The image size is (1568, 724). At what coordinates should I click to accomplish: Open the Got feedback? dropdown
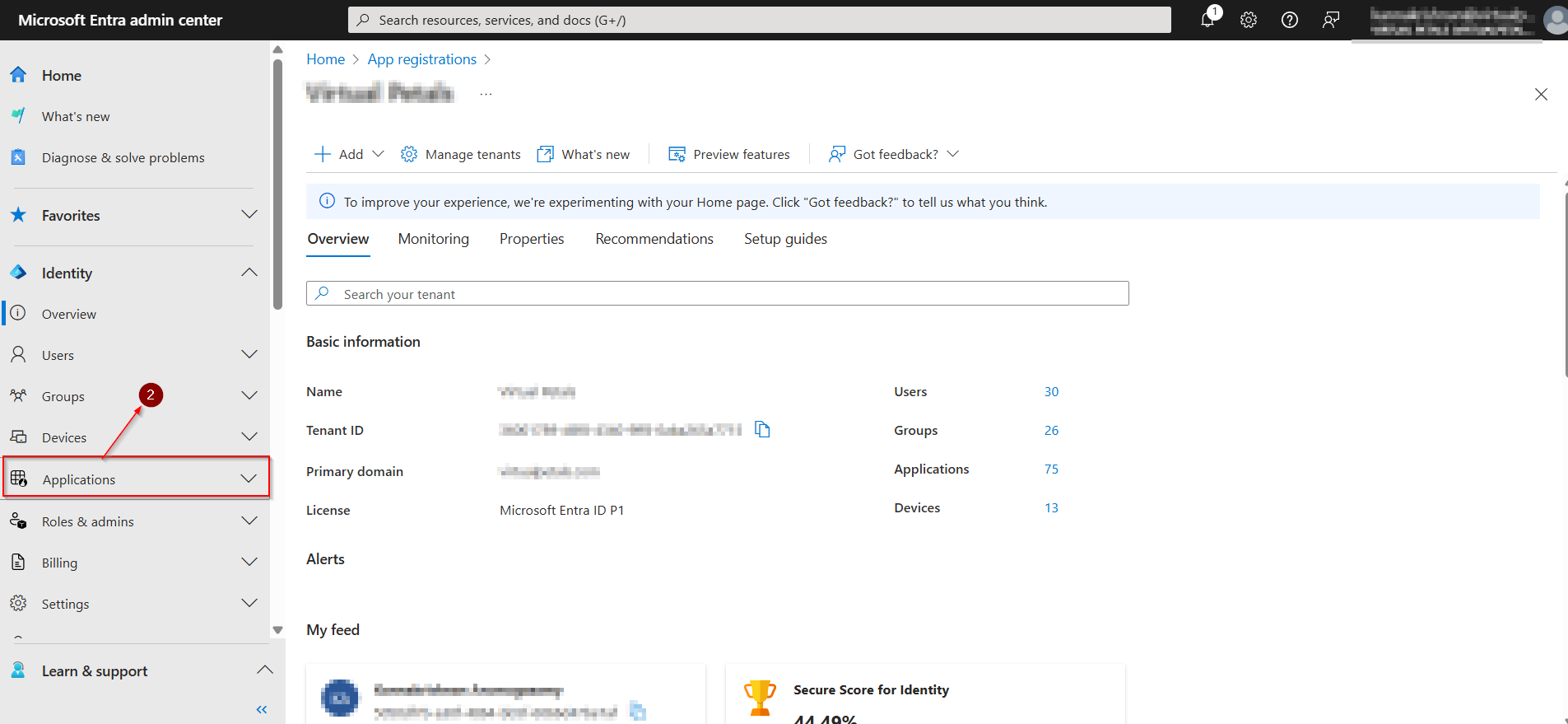[895, 154]
